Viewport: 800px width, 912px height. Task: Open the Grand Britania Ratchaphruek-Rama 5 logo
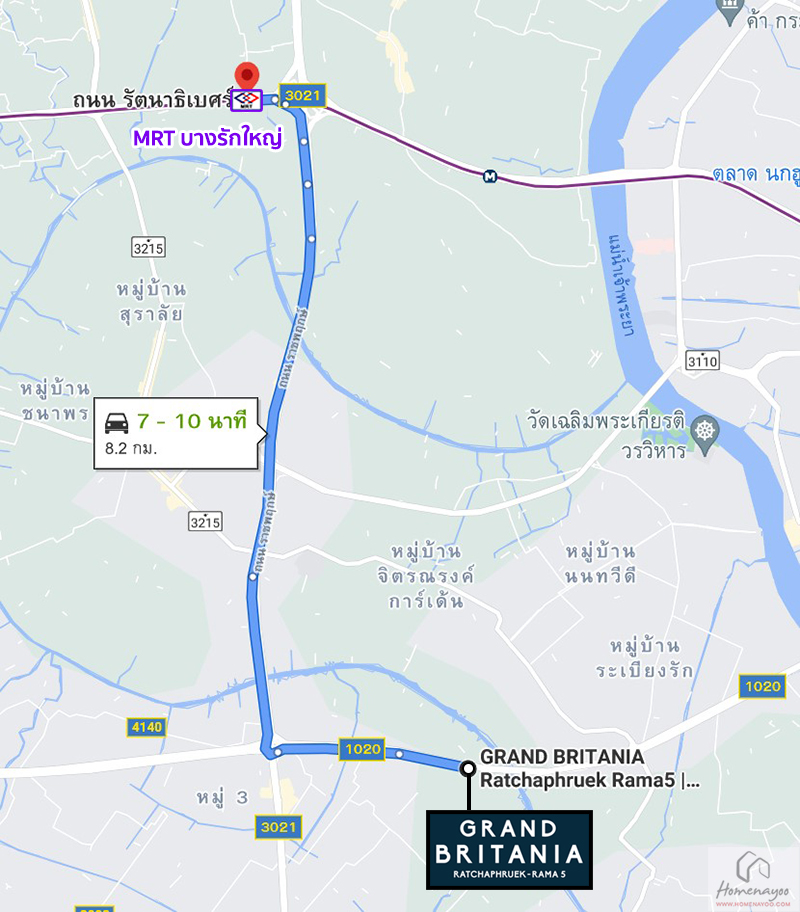[x=509, y=850]
